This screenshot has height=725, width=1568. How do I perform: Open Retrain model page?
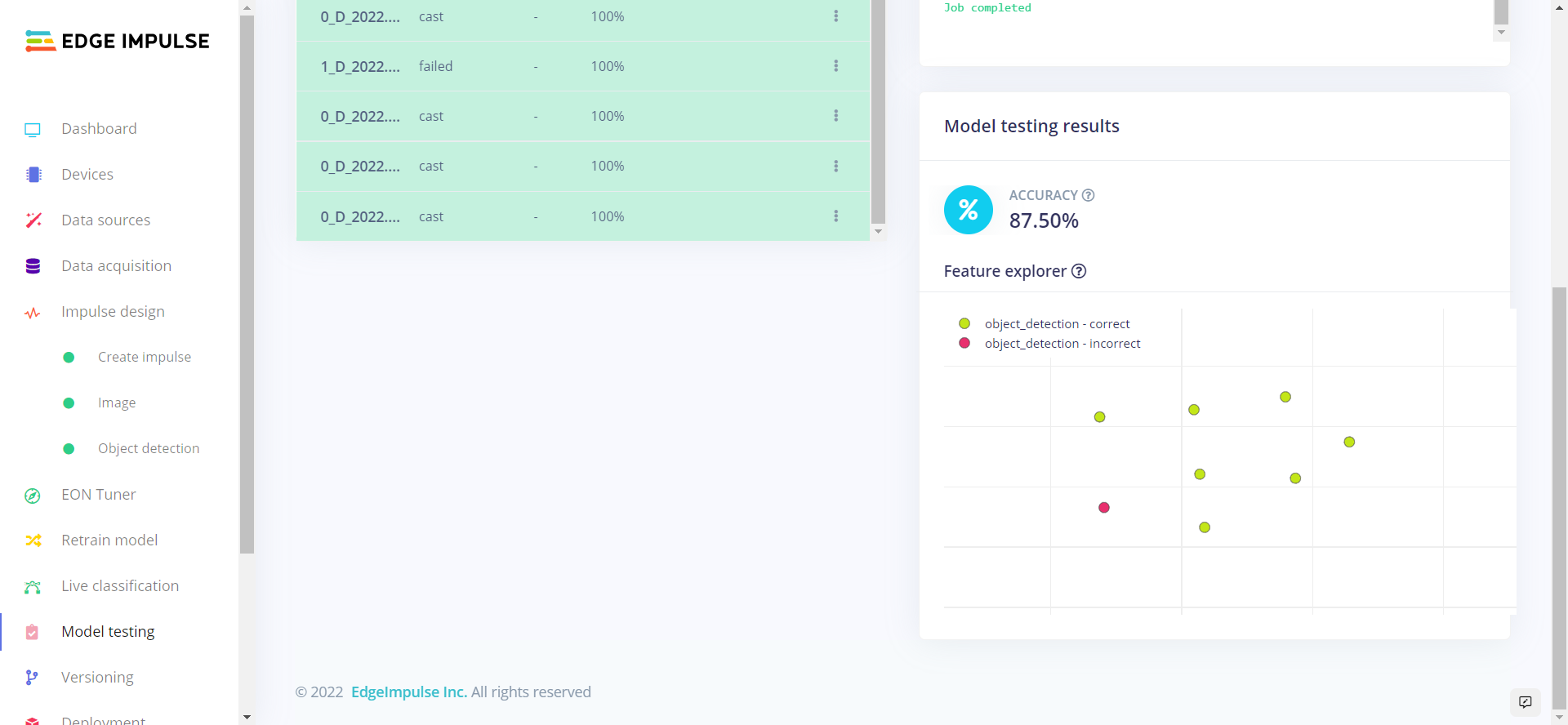pyautogui.click(x=109, y=540)
